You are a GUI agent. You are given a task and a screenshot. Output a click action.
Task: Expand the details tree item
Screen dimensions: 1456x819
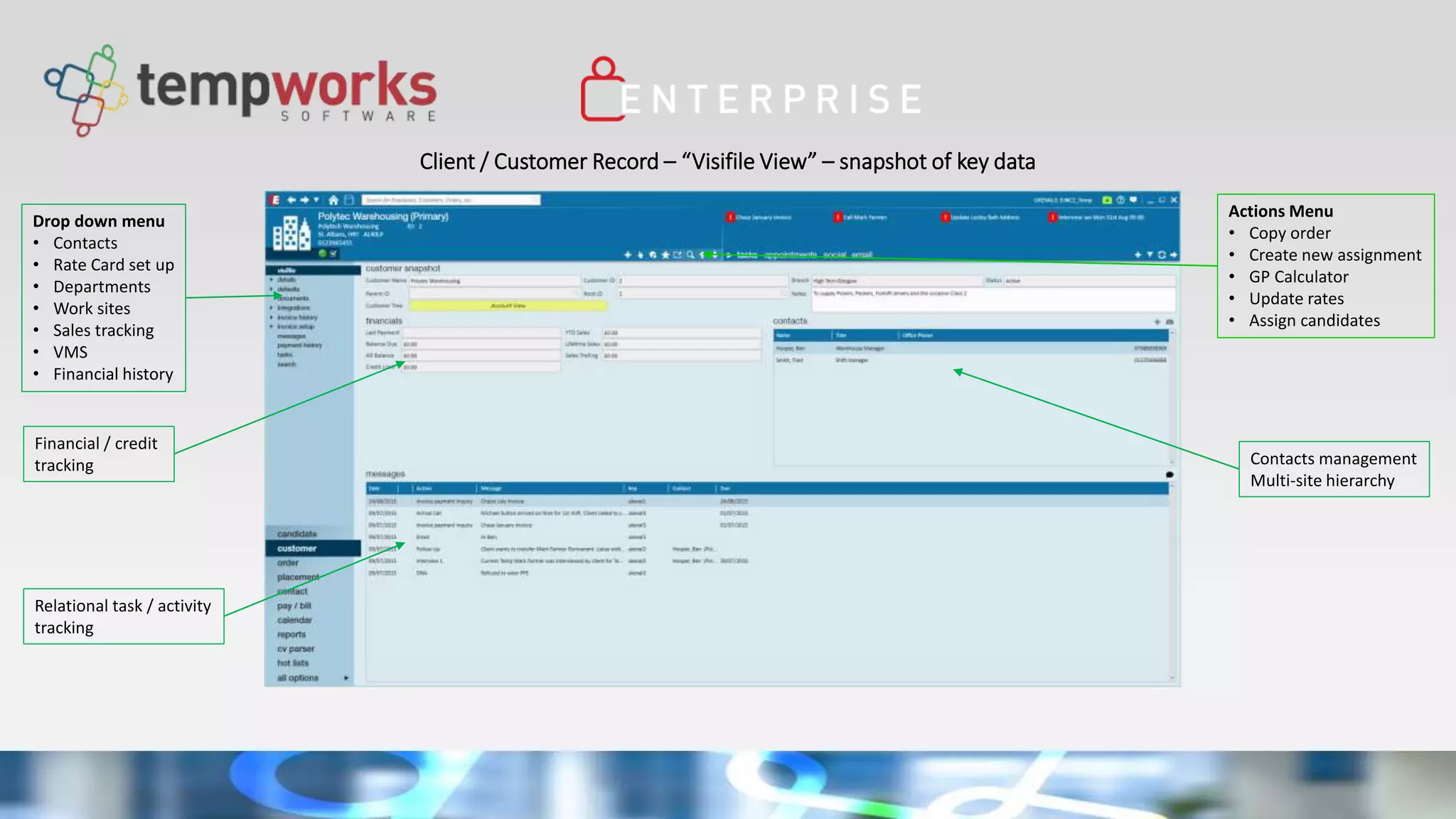point(271,280)
